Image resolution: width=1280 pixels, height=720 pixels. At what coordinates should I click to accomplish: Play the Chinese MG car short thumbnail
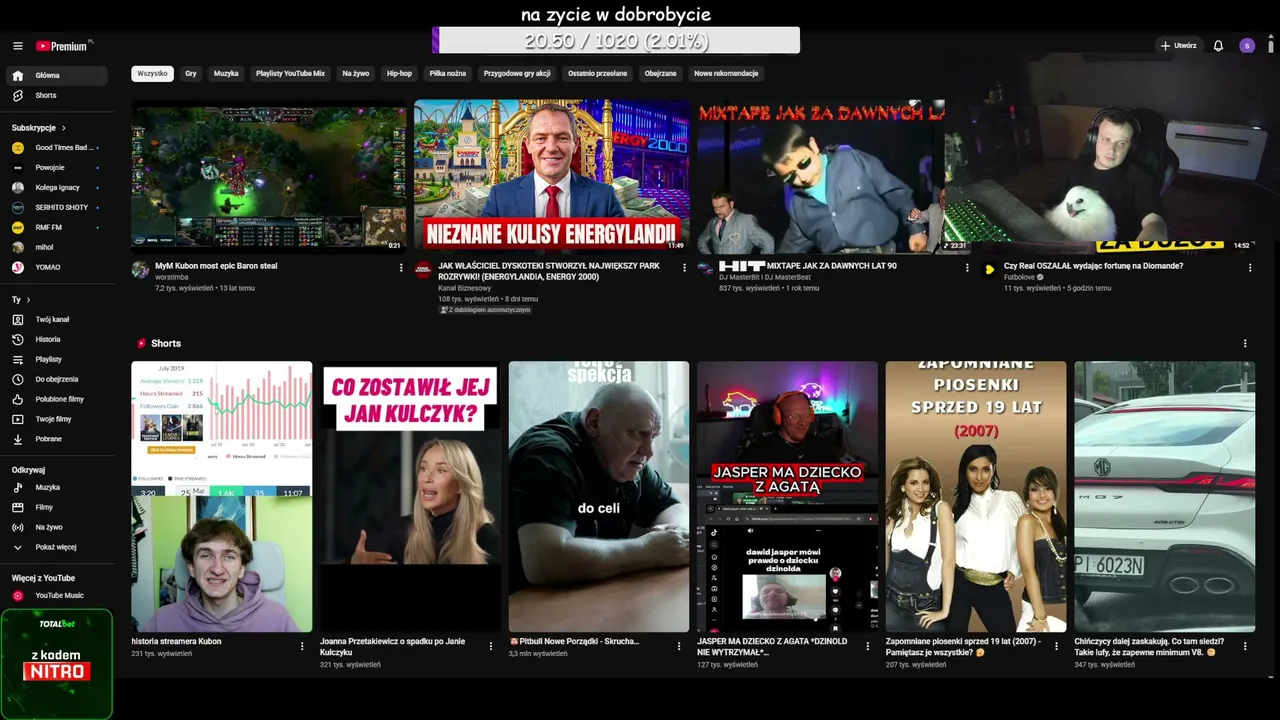[x=1164, y=496]
